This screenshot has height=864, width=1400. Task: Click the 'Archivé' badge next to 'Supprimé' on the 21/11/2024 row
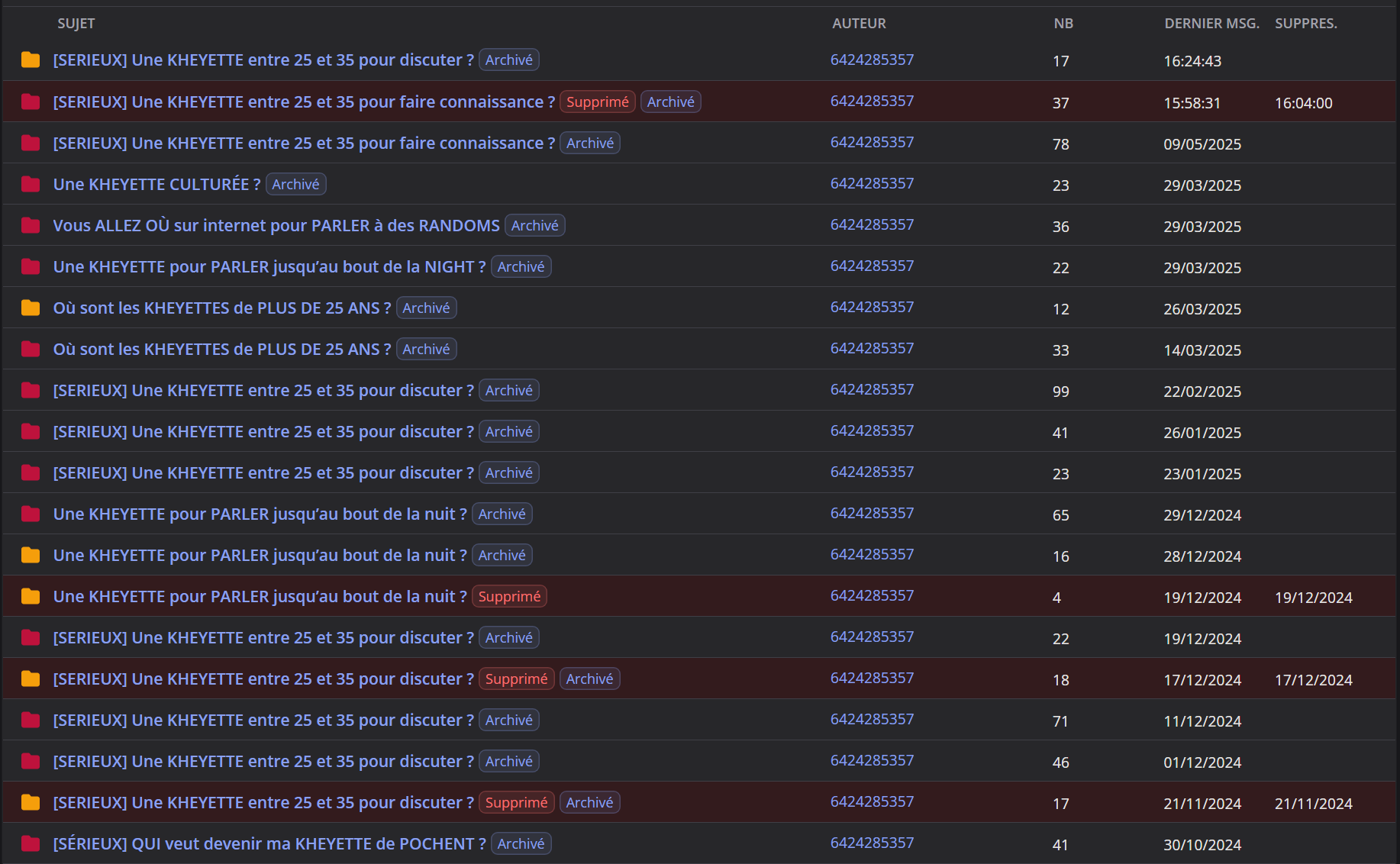(x=590, y=802)
